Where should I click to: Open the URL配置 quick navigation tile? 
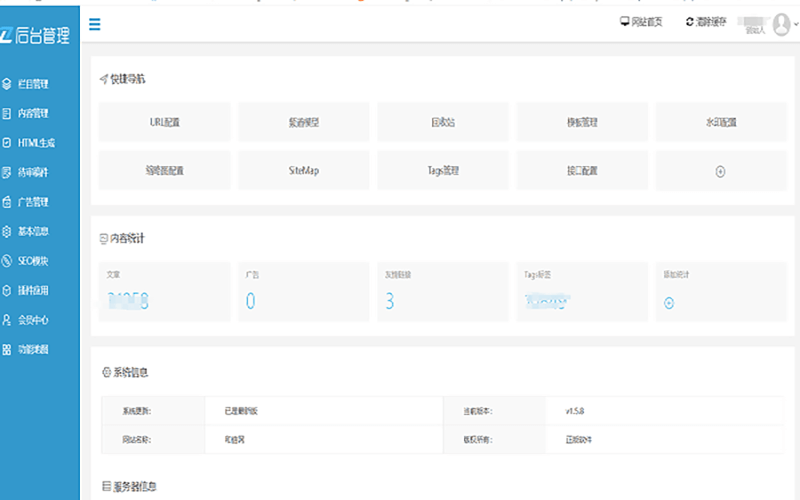pos(164,122)
